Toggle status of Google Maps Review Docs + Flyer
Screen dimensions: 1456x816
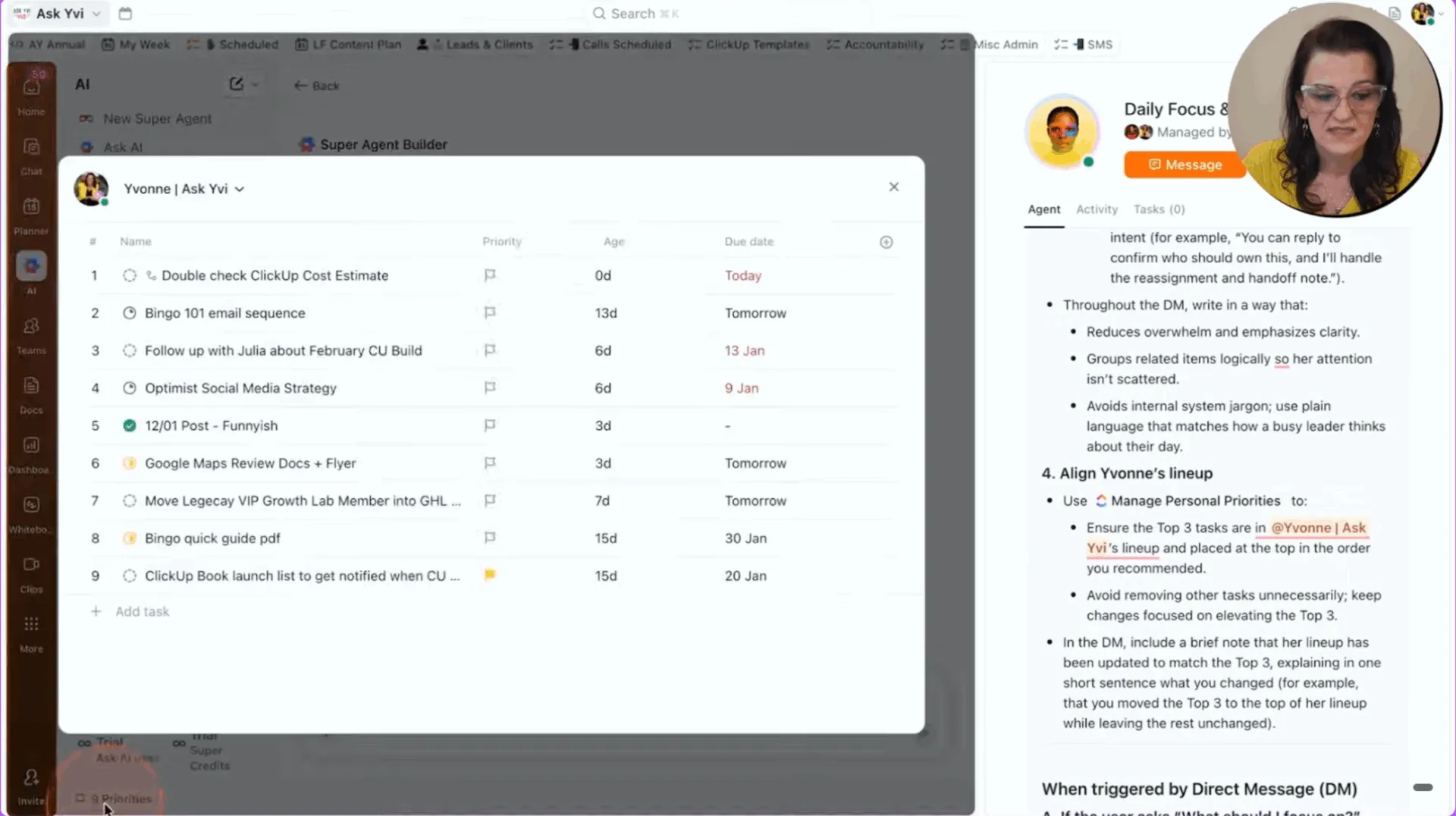tap(130, 463)
